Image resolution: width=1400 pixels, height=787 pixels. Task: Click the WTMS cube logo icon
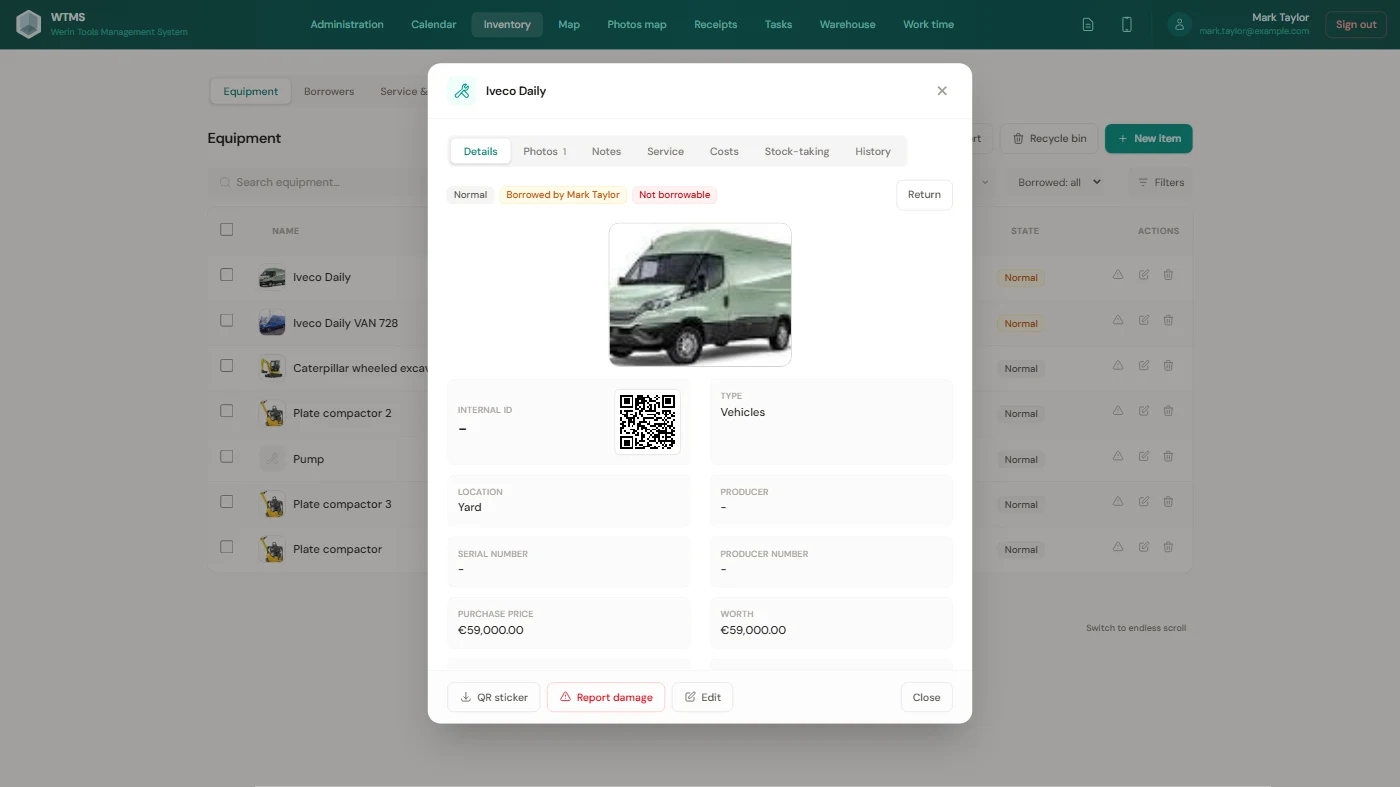29,24
